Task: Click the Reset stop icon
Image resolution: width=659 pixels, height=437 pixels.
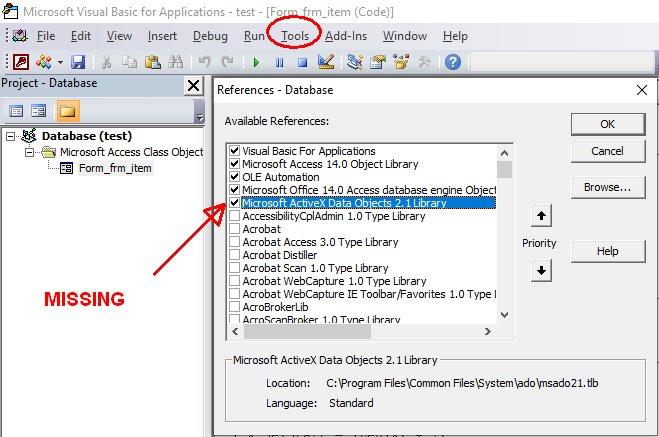Action: [302, 63]
